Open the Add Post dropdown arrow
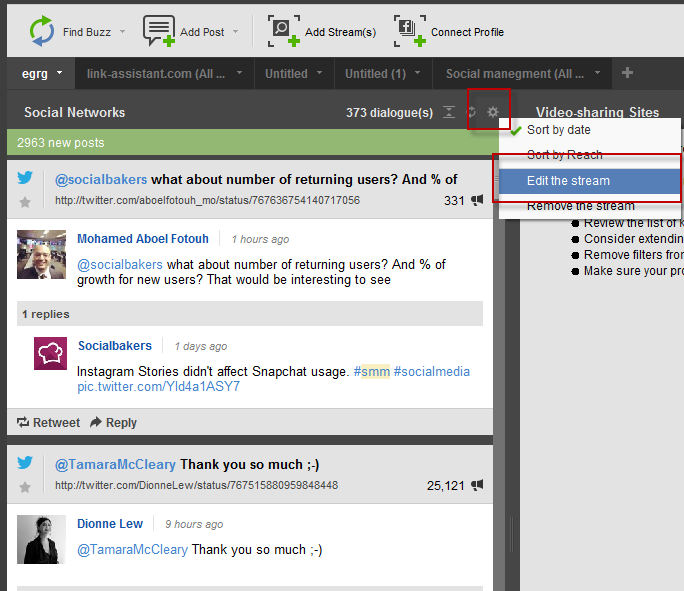684x591 pixels. 236,31
